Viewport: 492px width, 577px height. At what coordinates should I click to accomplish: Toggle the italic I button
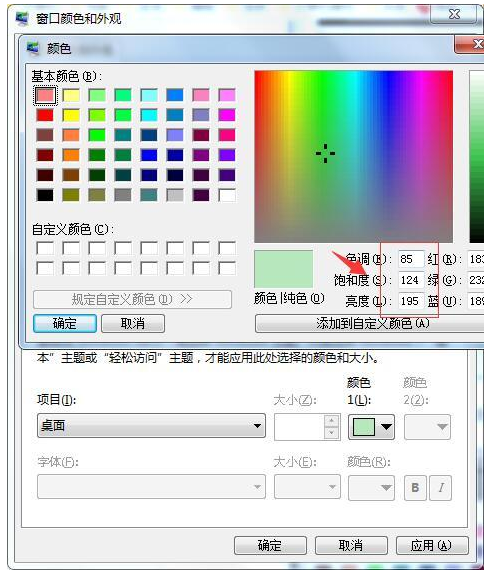click(x=441, y=488)
